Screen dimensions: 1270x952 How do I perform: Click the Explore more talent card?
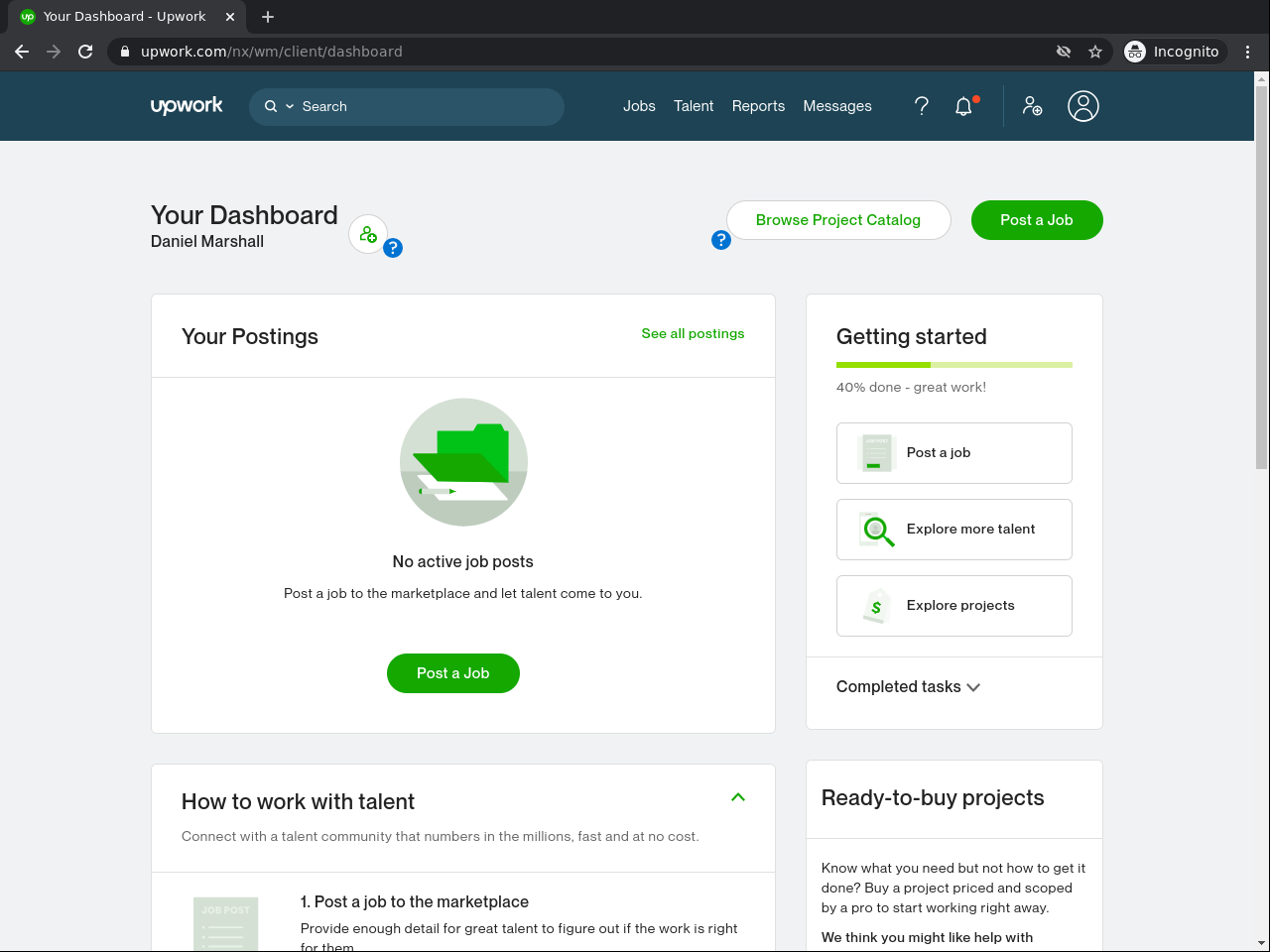954,530
